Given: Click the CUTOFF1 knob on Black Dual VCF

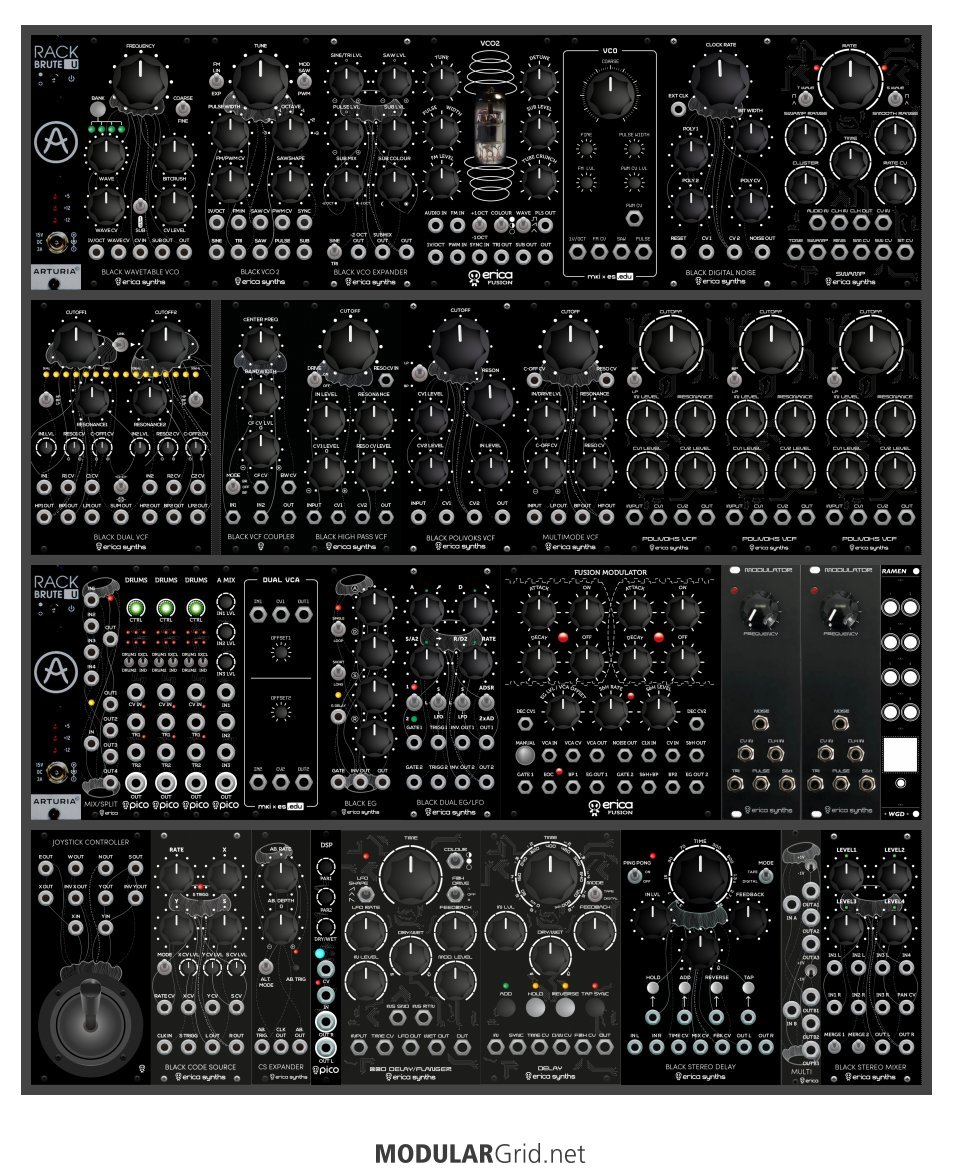Looking at the screenshot, I should [76, 343].
